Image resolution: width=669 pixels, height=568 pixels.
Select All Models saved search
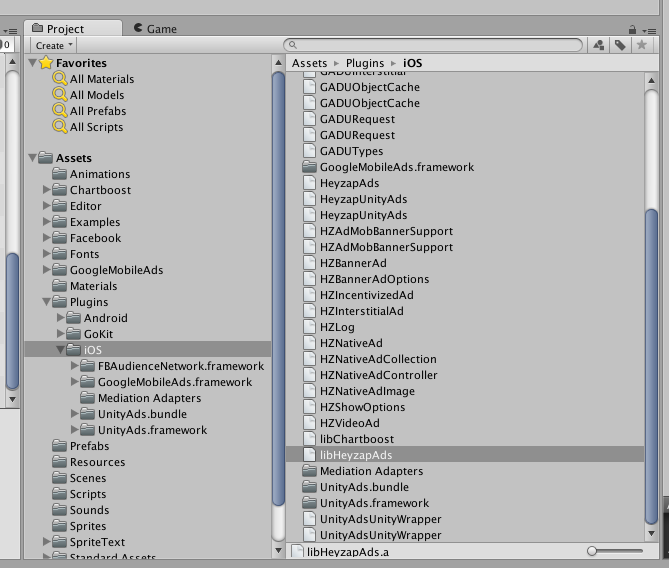pos(97,95)
